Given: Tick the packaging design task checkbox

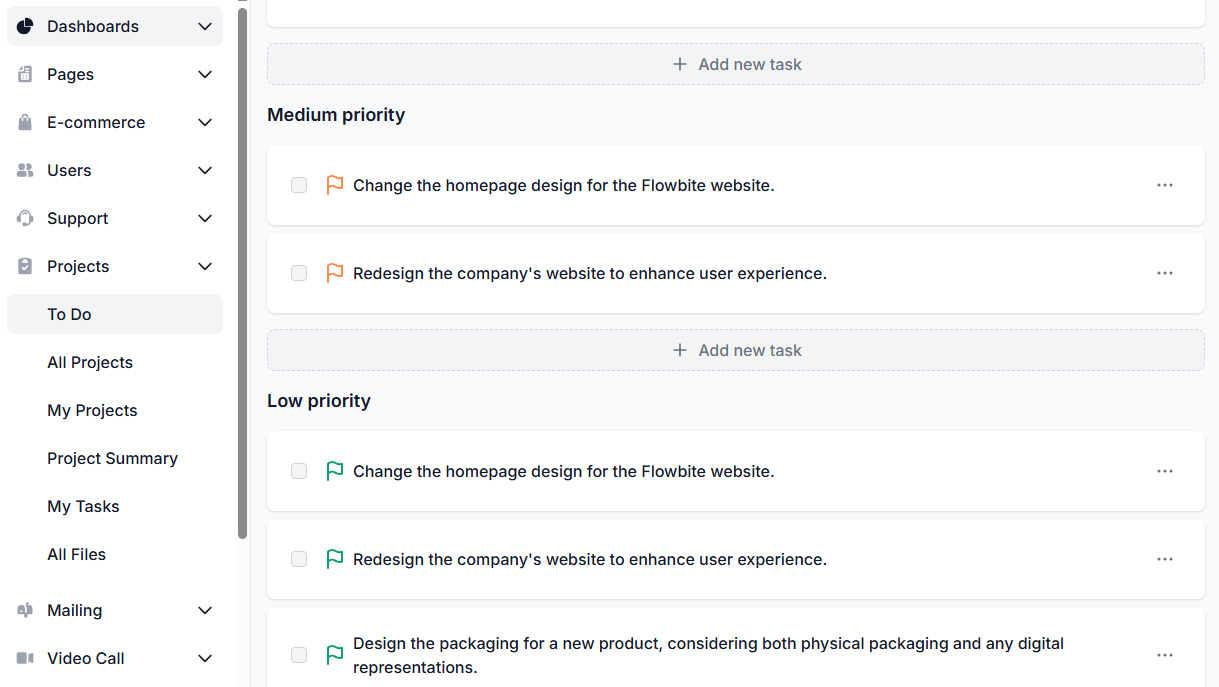Looking at the screenshot, I should [x=299, y=655].
